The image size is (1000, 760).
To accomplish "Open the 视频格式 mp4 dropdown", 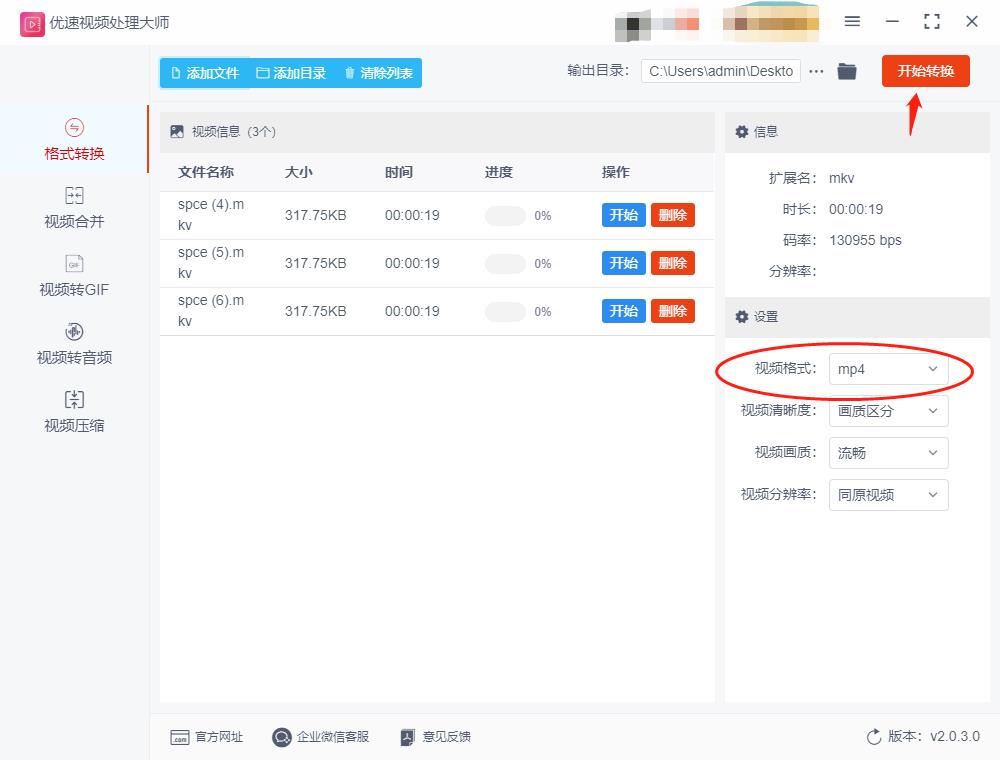I will click(x=888, y=369).
